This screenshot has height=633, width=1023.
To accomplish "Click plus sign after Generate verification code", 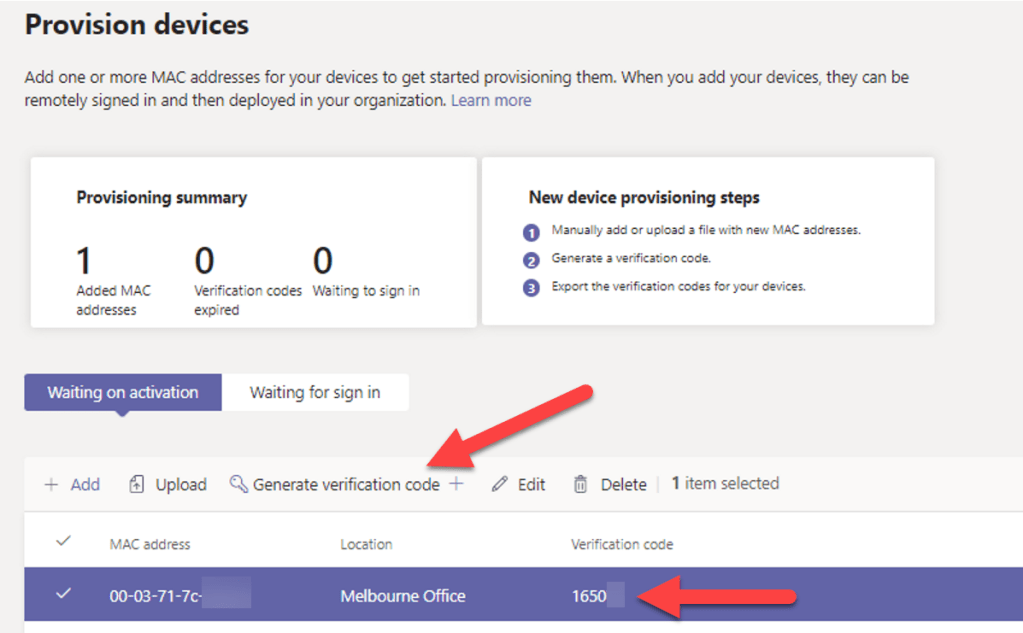I will pyautogui.click(x=456, y=484).
